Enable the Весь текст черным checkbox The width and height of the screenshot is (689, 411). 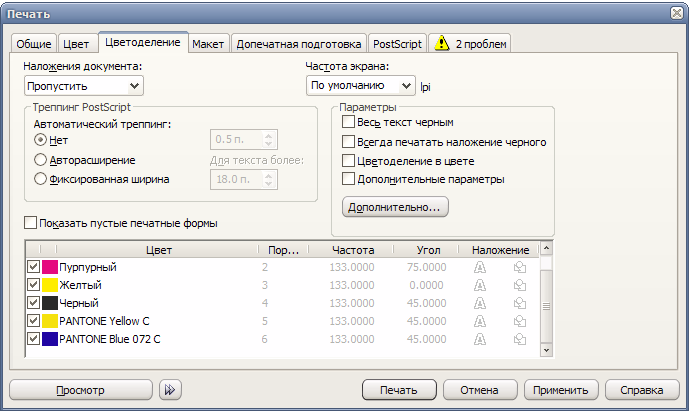coord(349,122)
